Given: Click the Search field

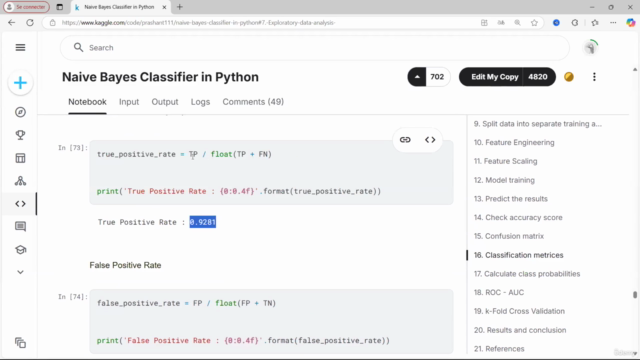Looking at the screenshot, I should [314, 48].
